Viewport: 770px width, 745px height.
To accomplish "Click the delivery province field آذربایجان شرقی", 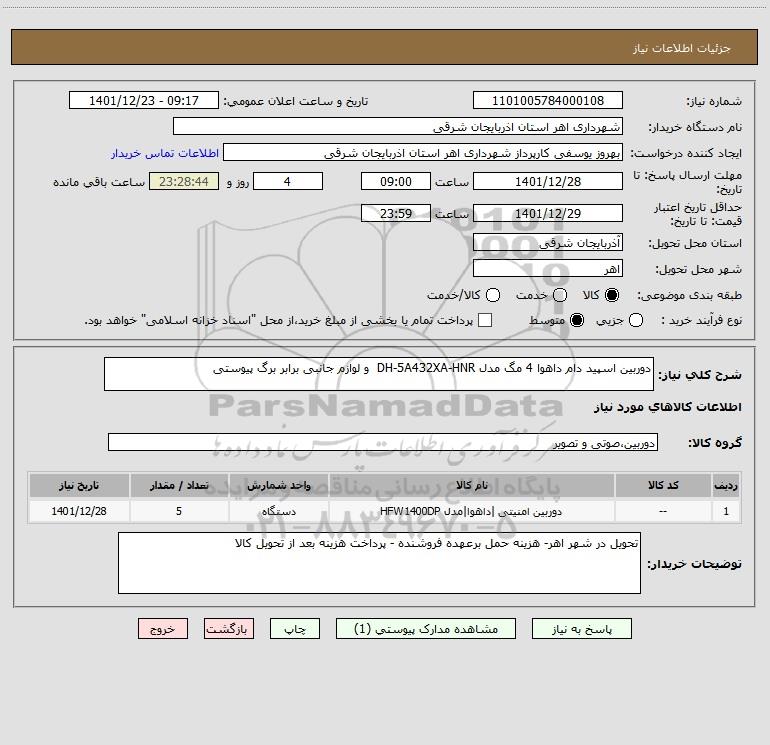I will click(x=548, y=242).
